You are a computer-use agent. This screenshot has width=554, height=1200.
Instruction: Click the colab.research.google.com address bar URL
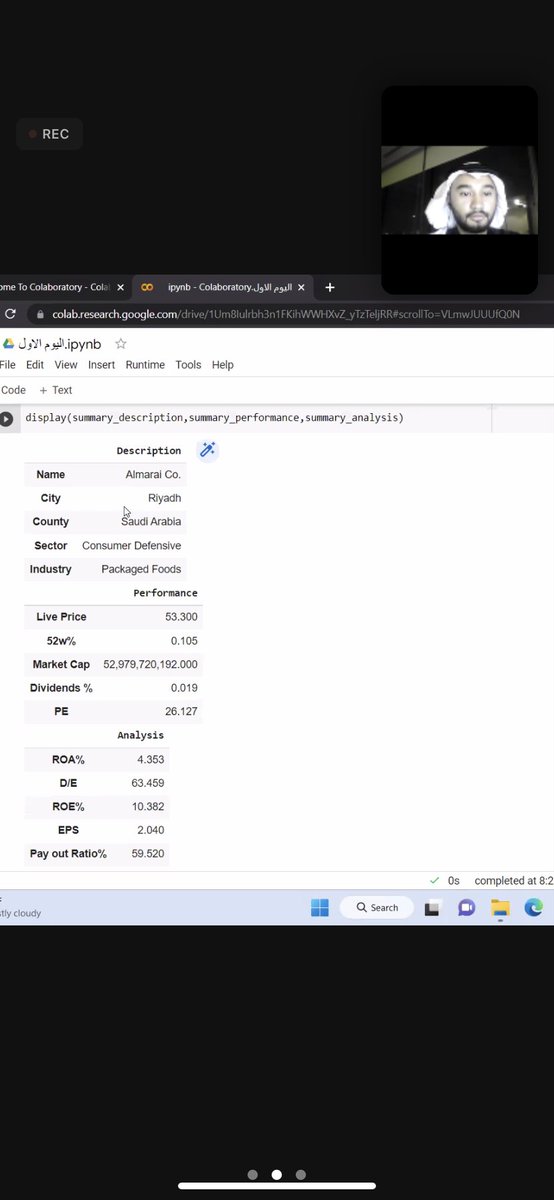click(286, 314)
